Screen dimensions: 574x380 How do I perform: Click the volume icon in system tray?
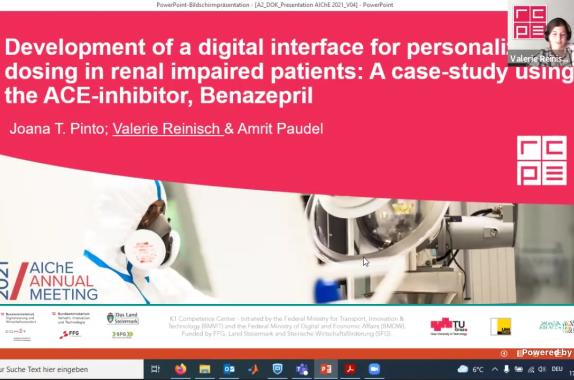(x=542, y=369)
